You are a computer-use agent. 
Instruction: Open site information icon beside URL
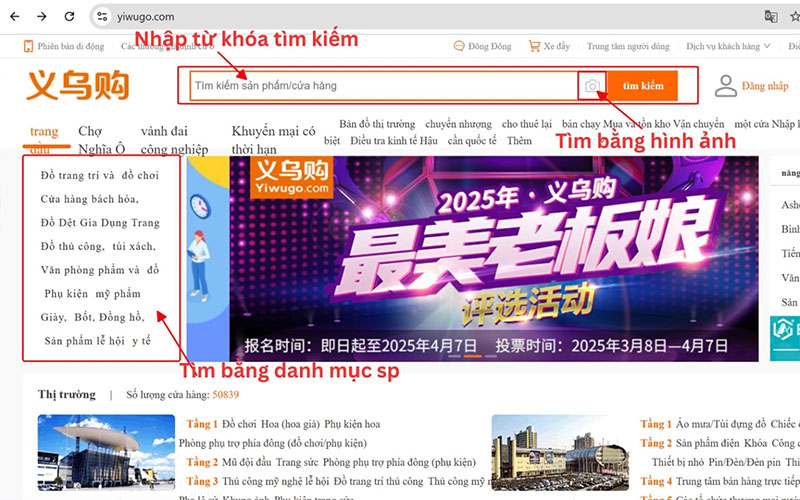[x=102, y=16]
